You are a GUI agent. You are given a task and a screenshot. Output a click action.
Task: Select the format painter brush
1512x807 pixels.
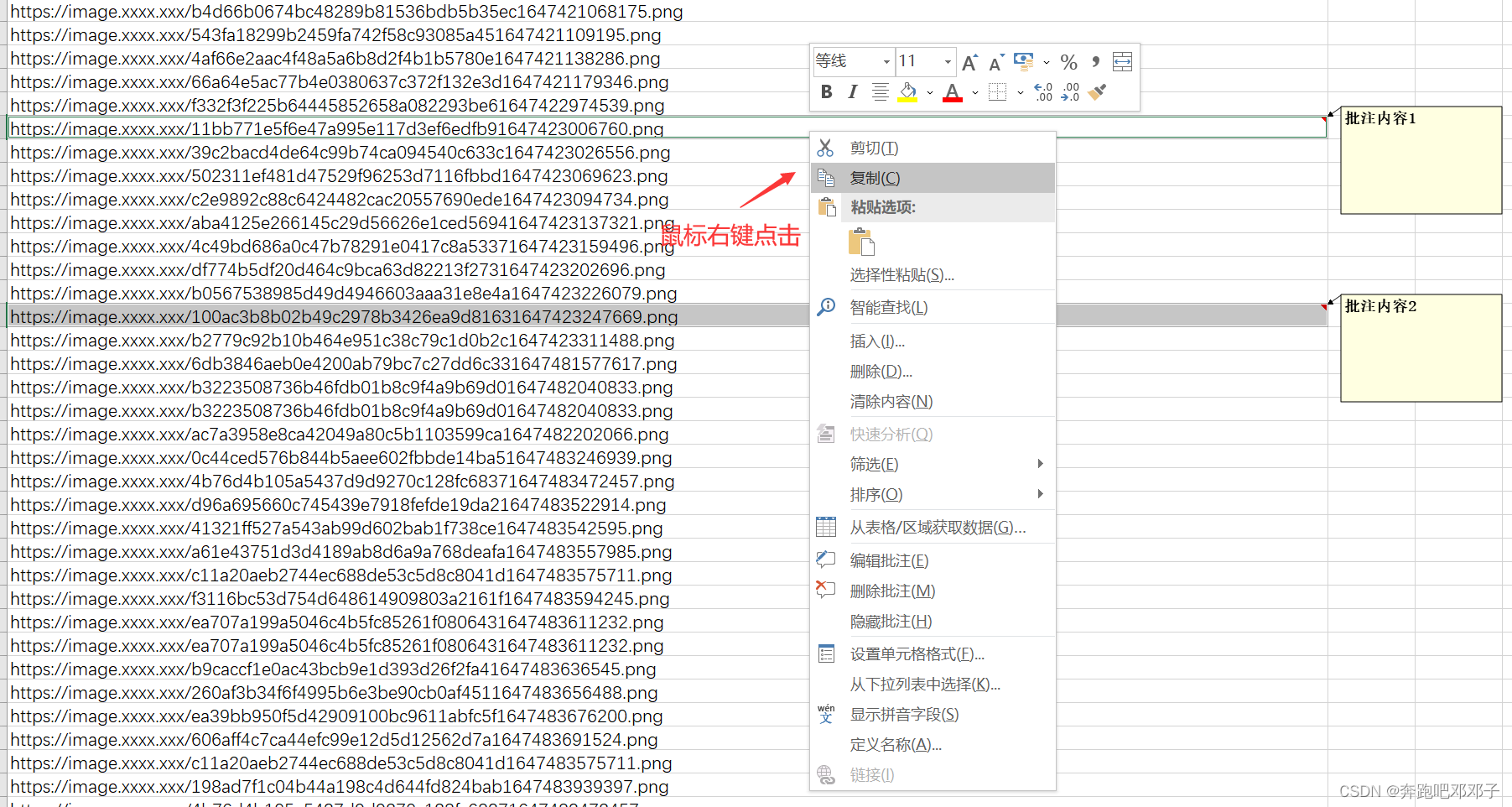pyautogui.click(x=1098, y=91)
